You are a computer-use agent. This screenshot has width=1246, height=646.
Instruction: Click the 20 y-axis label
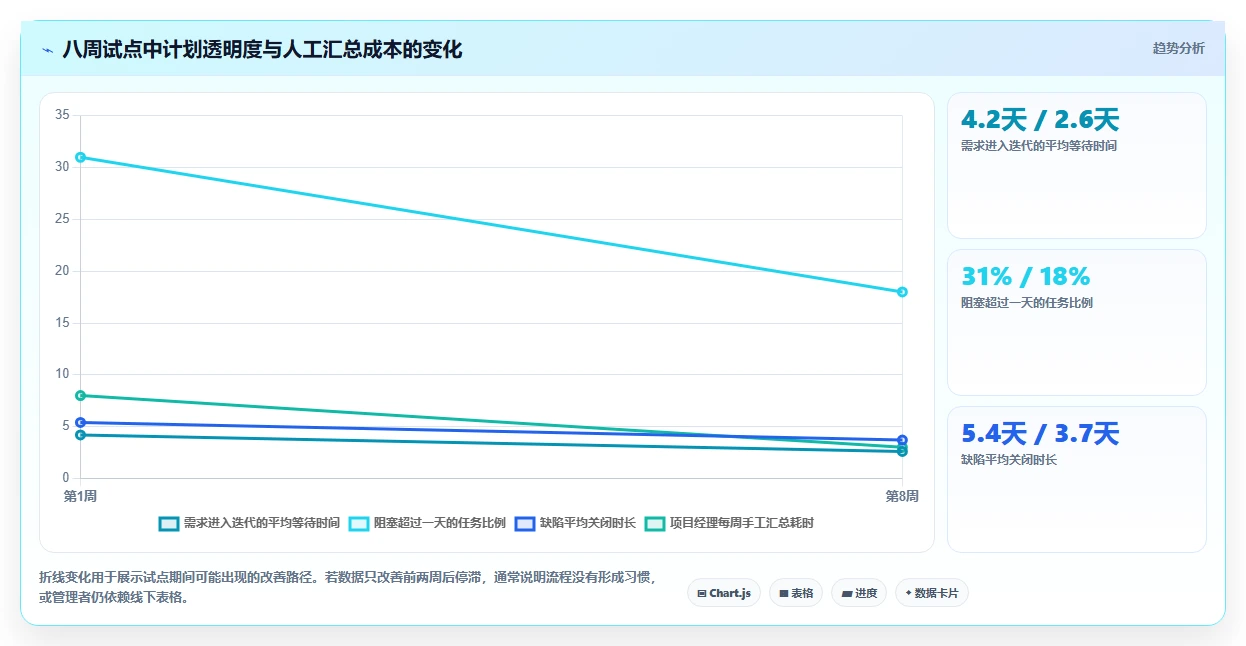(62, 271)
